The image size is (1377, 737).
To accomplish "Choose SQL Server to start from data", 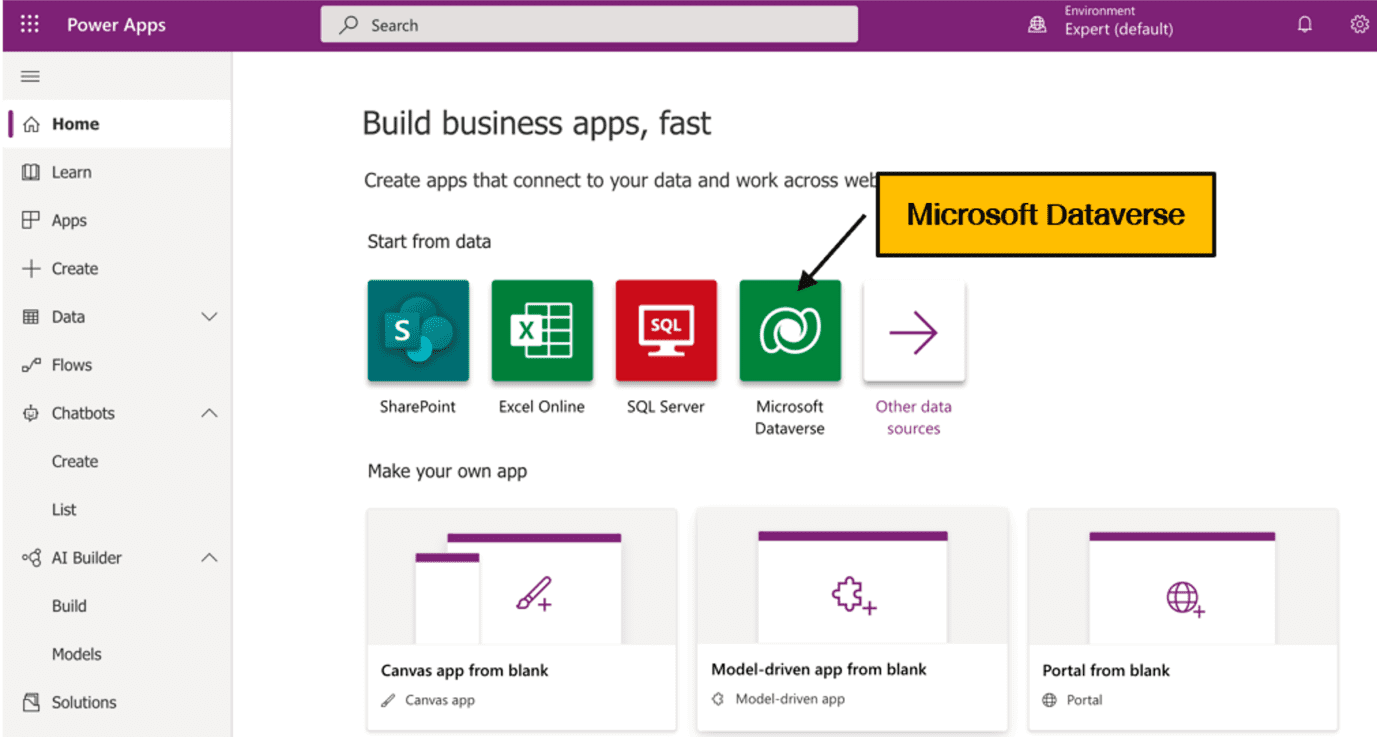I will (665, 330).
